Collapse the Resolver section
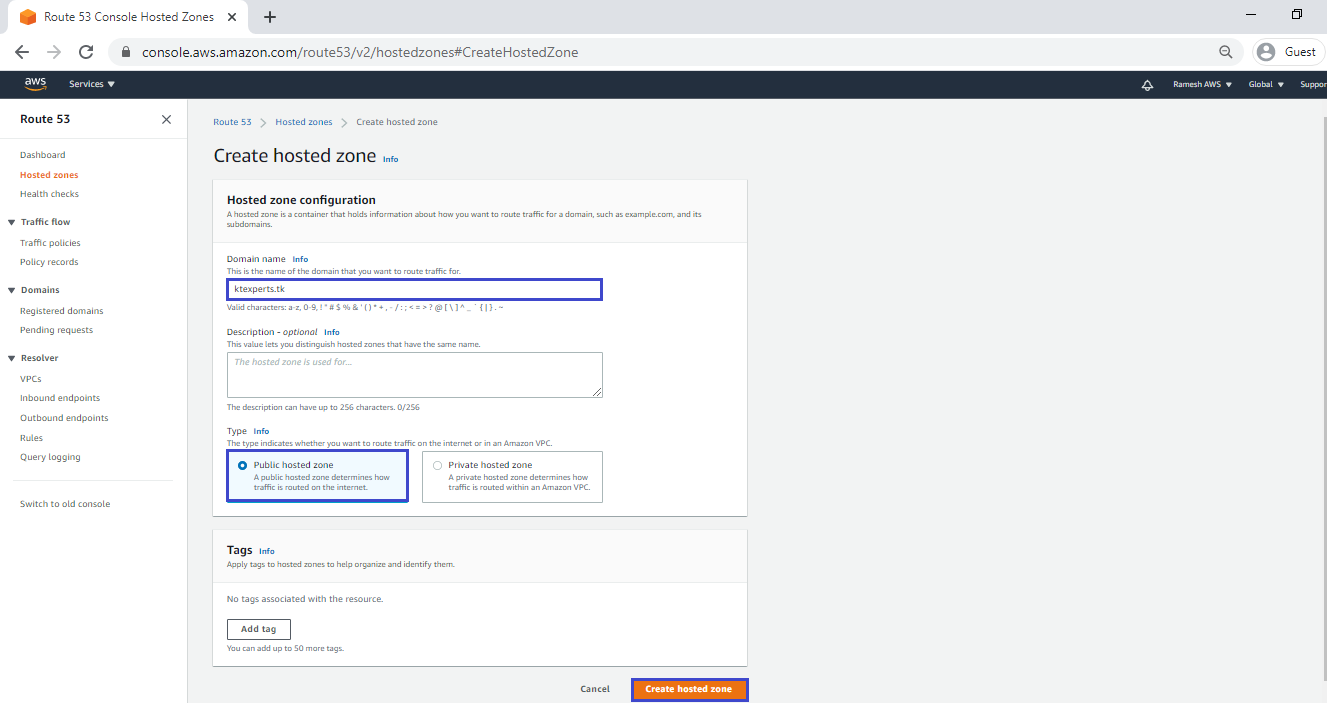1327x703 pixels. coord(11,358)
